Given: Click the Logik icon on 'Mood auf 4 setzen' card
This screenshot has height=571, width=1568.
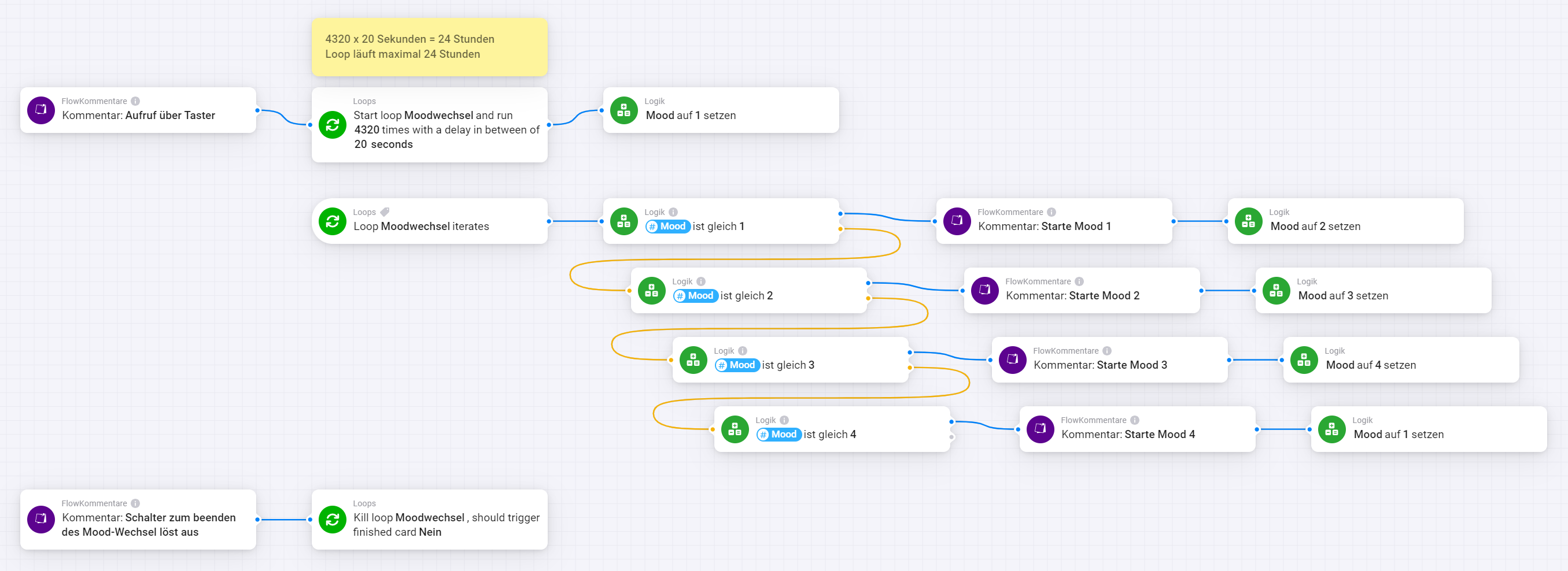Looking at the screenshot, I should click(x=1304, y=360).
